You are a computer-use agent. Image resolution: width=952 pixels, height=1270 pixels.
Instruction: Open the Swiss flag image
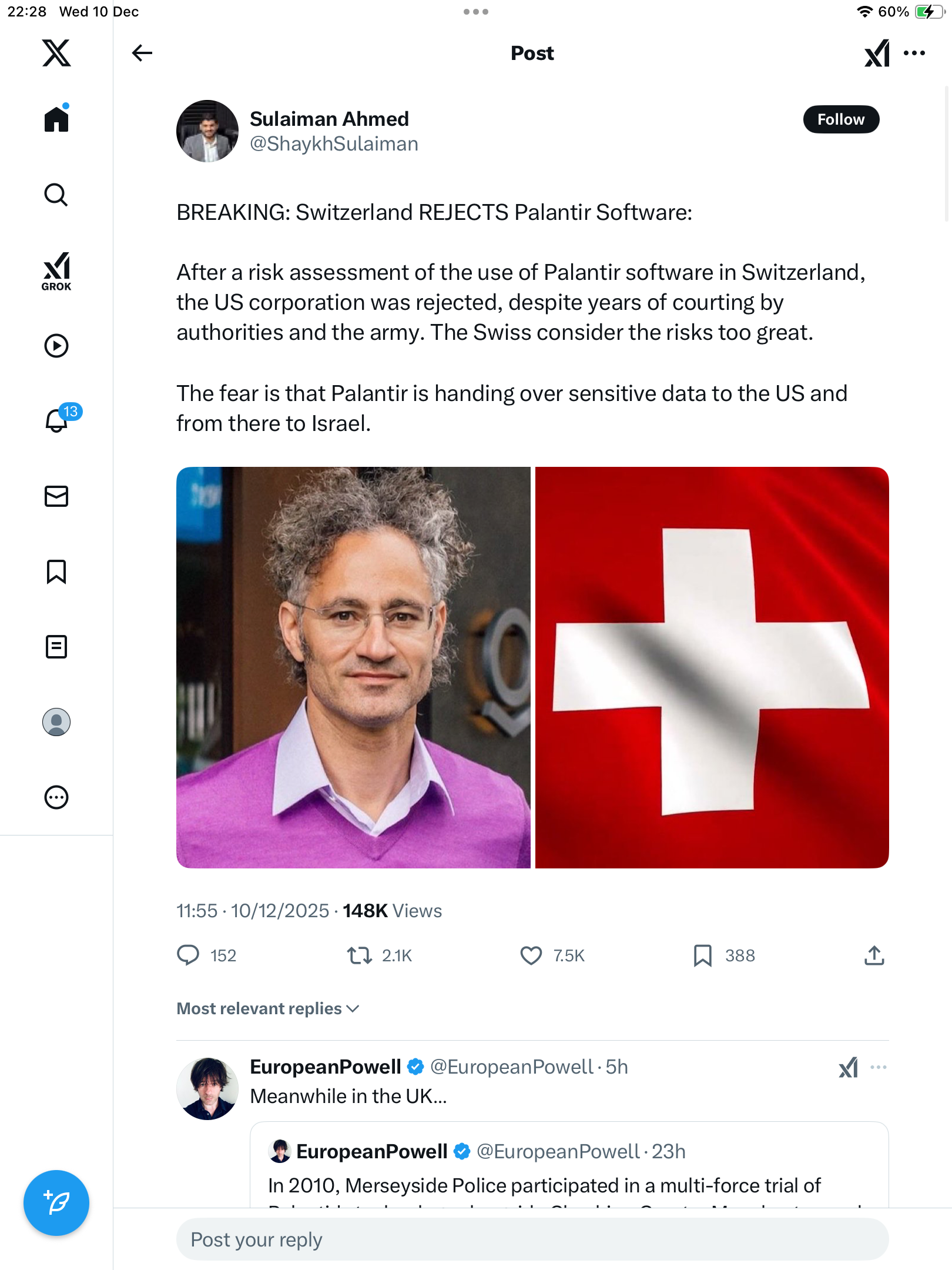[712, 667]
